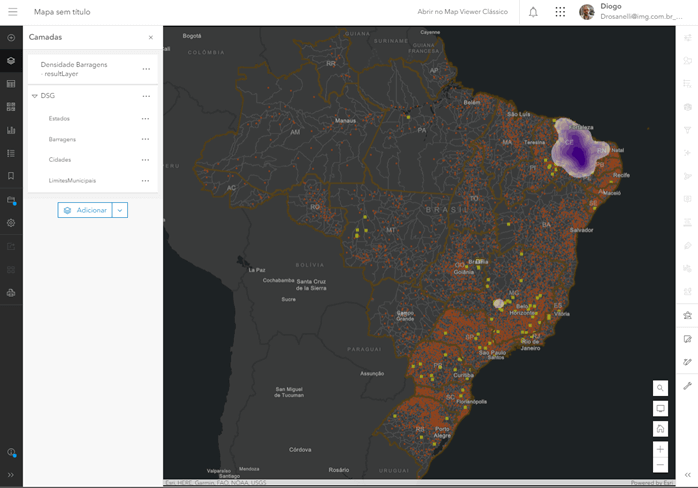Open in Map Viewer Clássico link
This screenshot has height=488, width=698.
coord(462,12)
